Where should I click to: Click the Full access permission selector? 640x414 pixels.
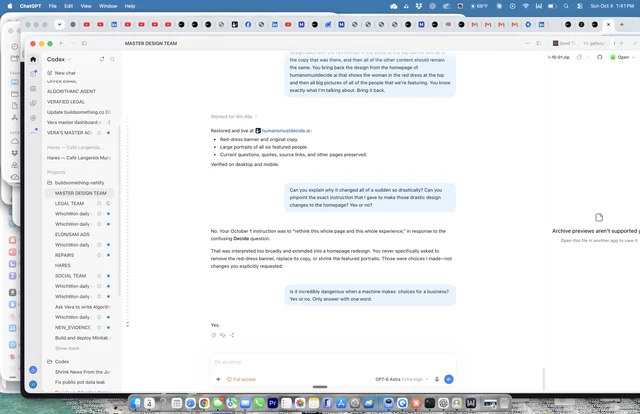[x=241, y=379]
